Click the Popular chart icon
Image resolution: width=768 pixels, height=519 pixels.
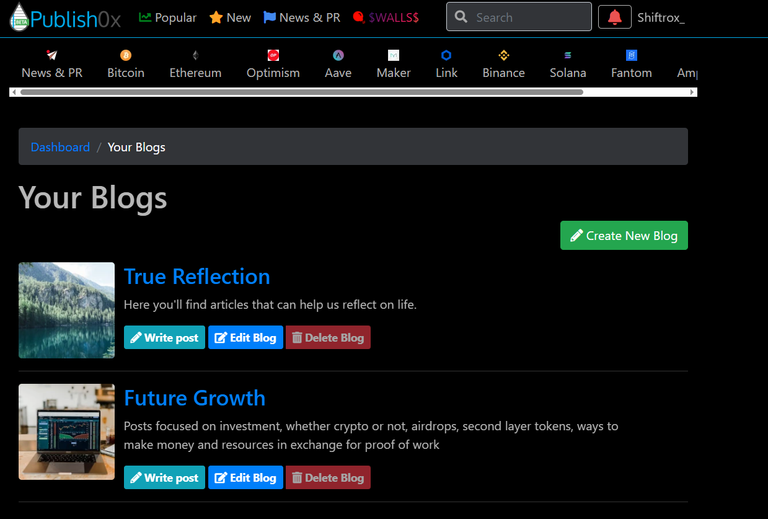tap(144, 17)
